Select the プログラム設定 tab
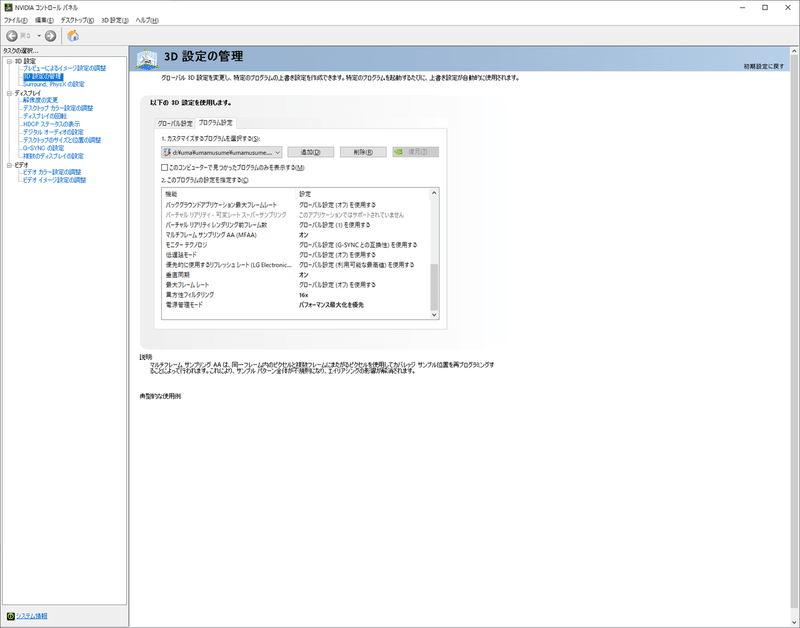 pos(215,122)
